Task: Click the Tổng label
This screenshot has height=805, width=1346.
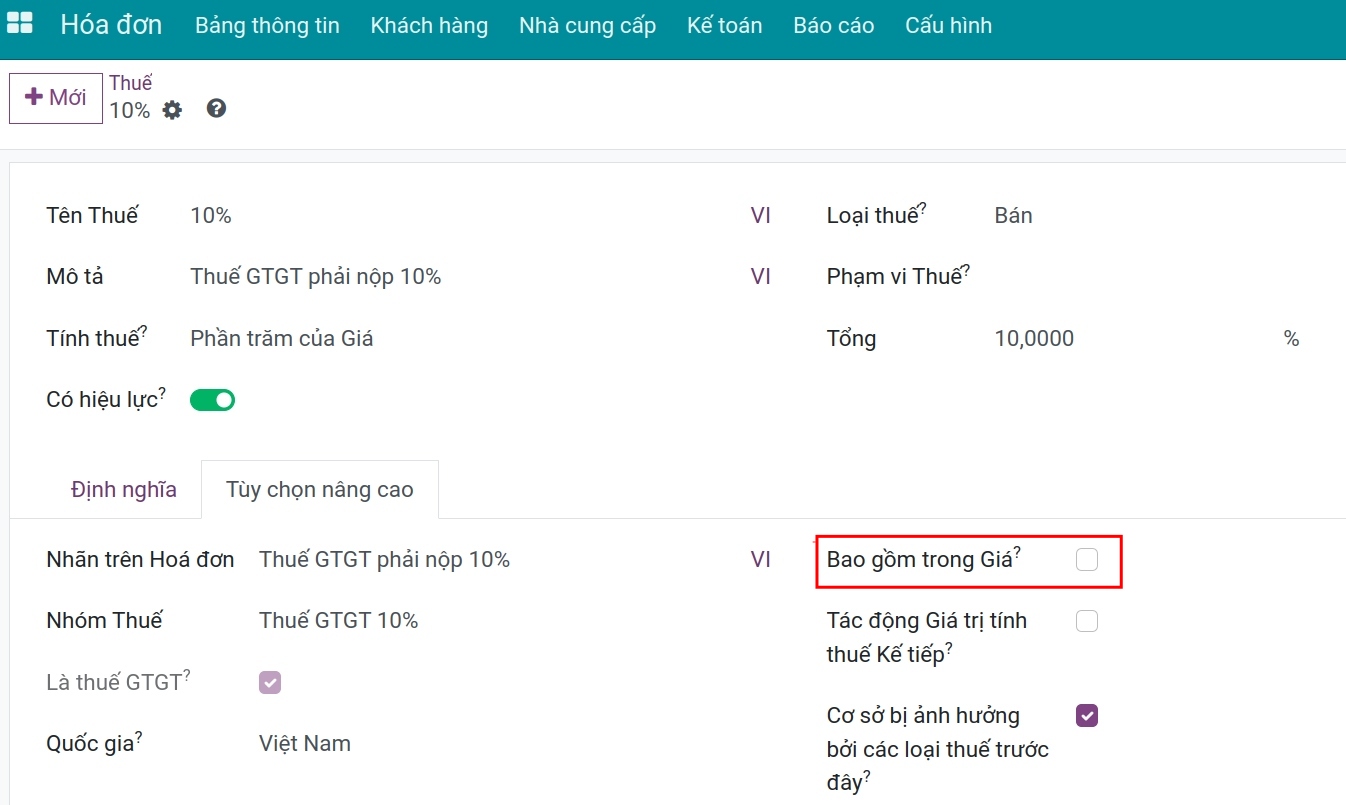Action: click(851, 338)
